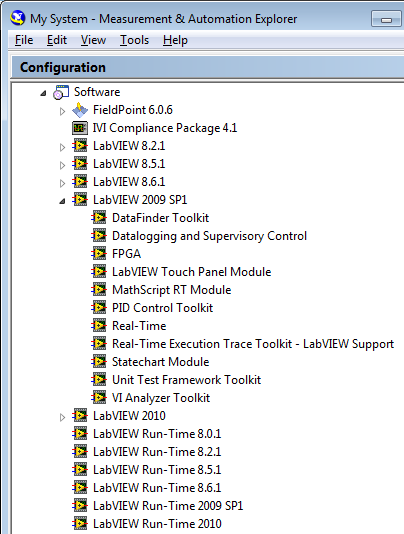This screenshot has height=534, width=404.
Task: Select the Real-Time label
Action: click(139, 326)
